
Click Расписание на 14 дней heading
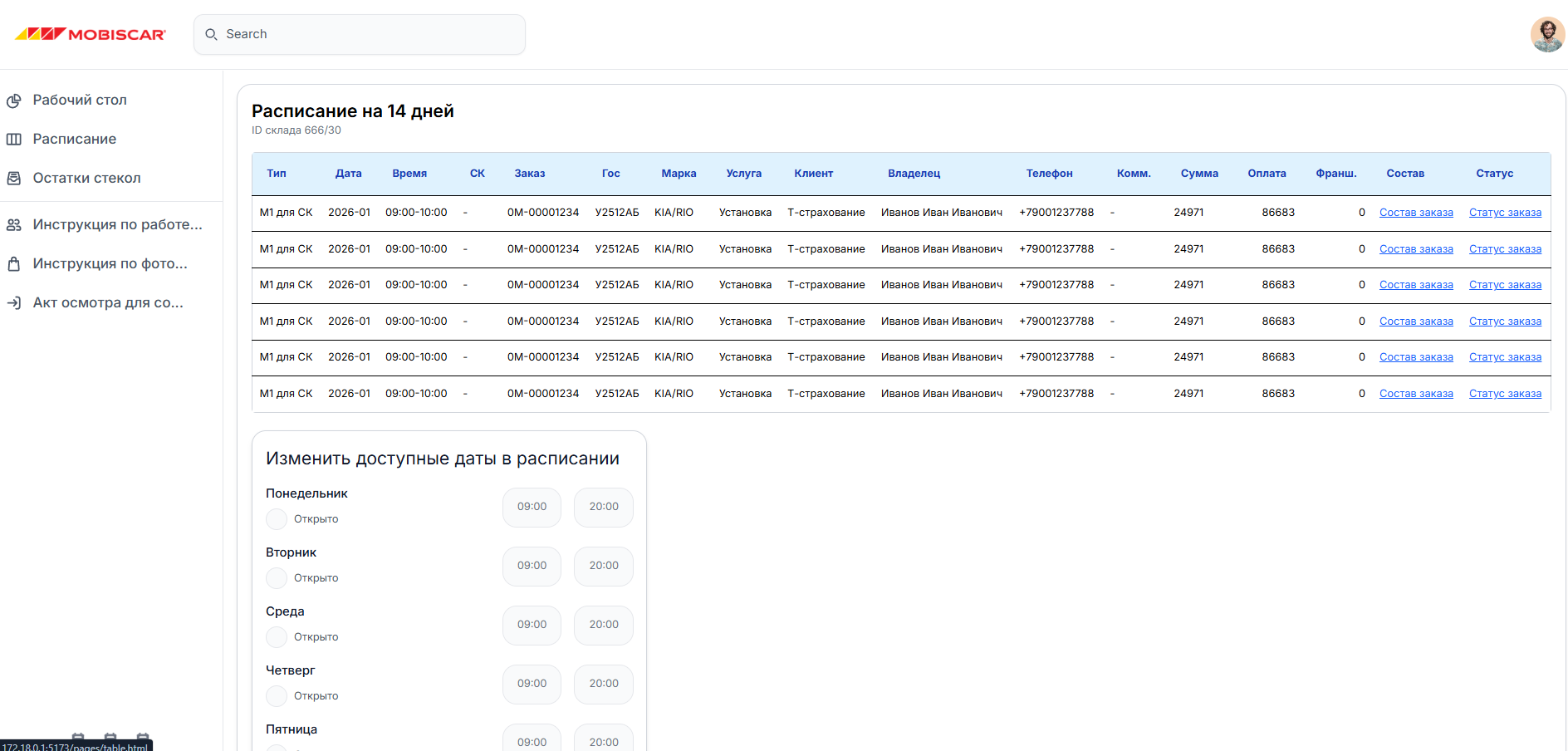(x=353, y=111)
